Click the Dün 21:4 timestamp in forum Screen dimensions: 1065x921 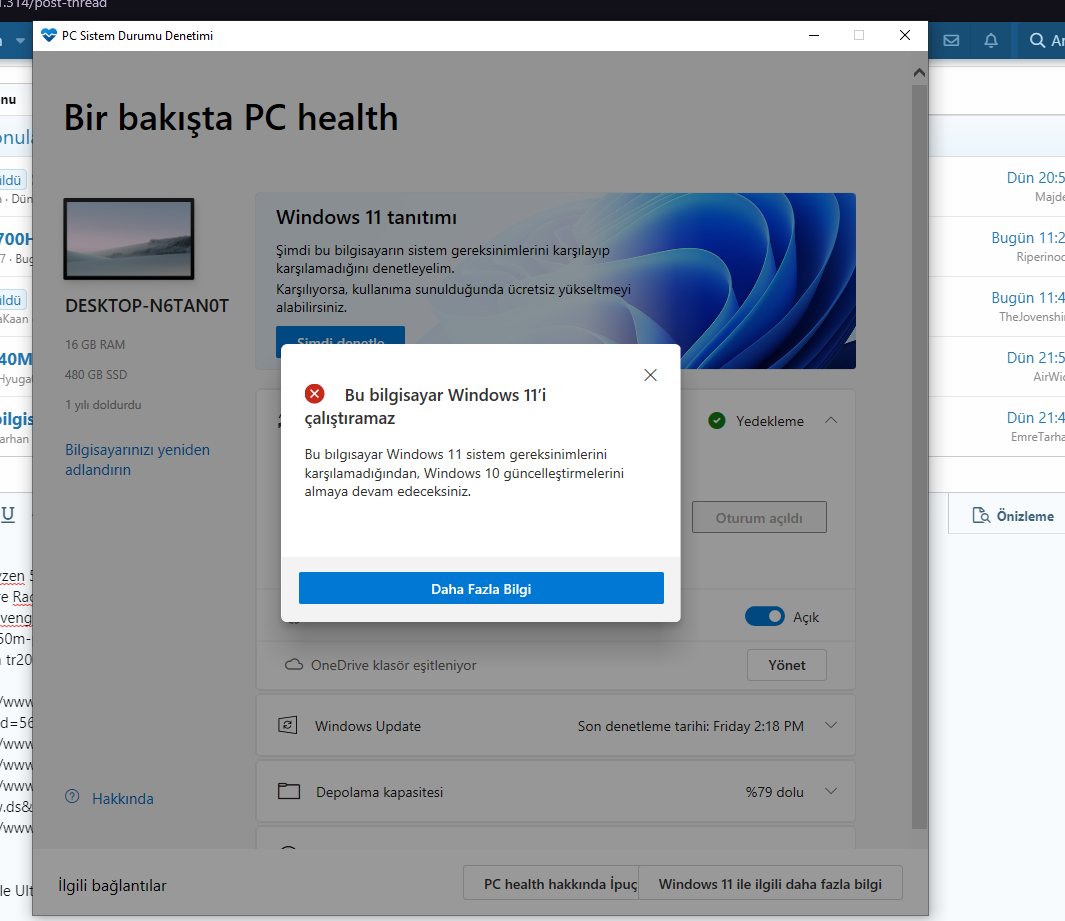(1035, 417)
